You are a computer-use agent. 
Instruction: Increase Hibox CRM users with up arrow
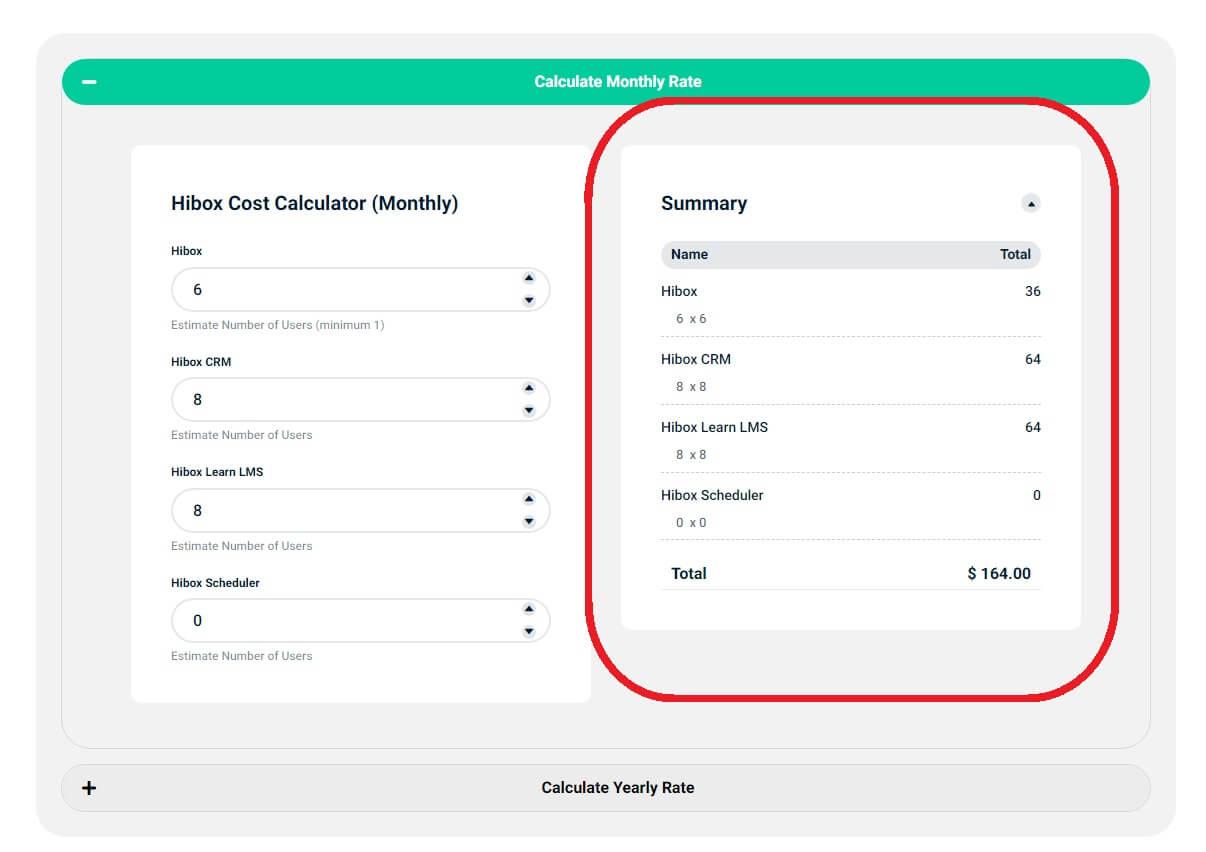point(529,388)
